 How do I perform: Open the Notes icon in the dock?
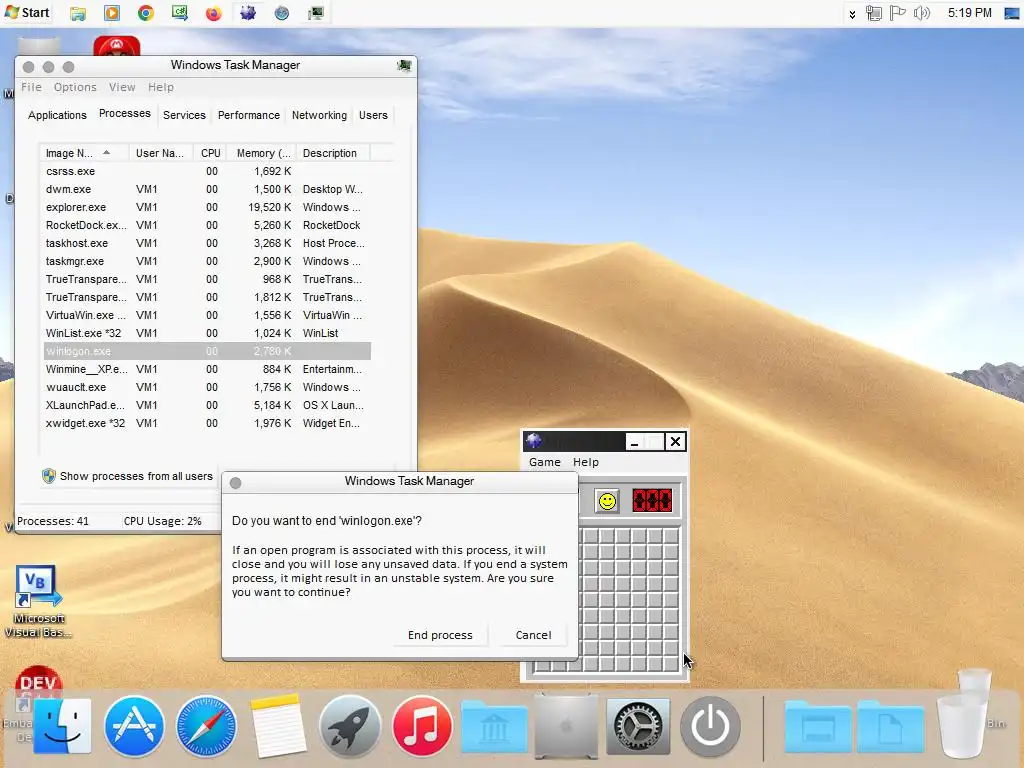pyautogui.click(x=278, y=726)
